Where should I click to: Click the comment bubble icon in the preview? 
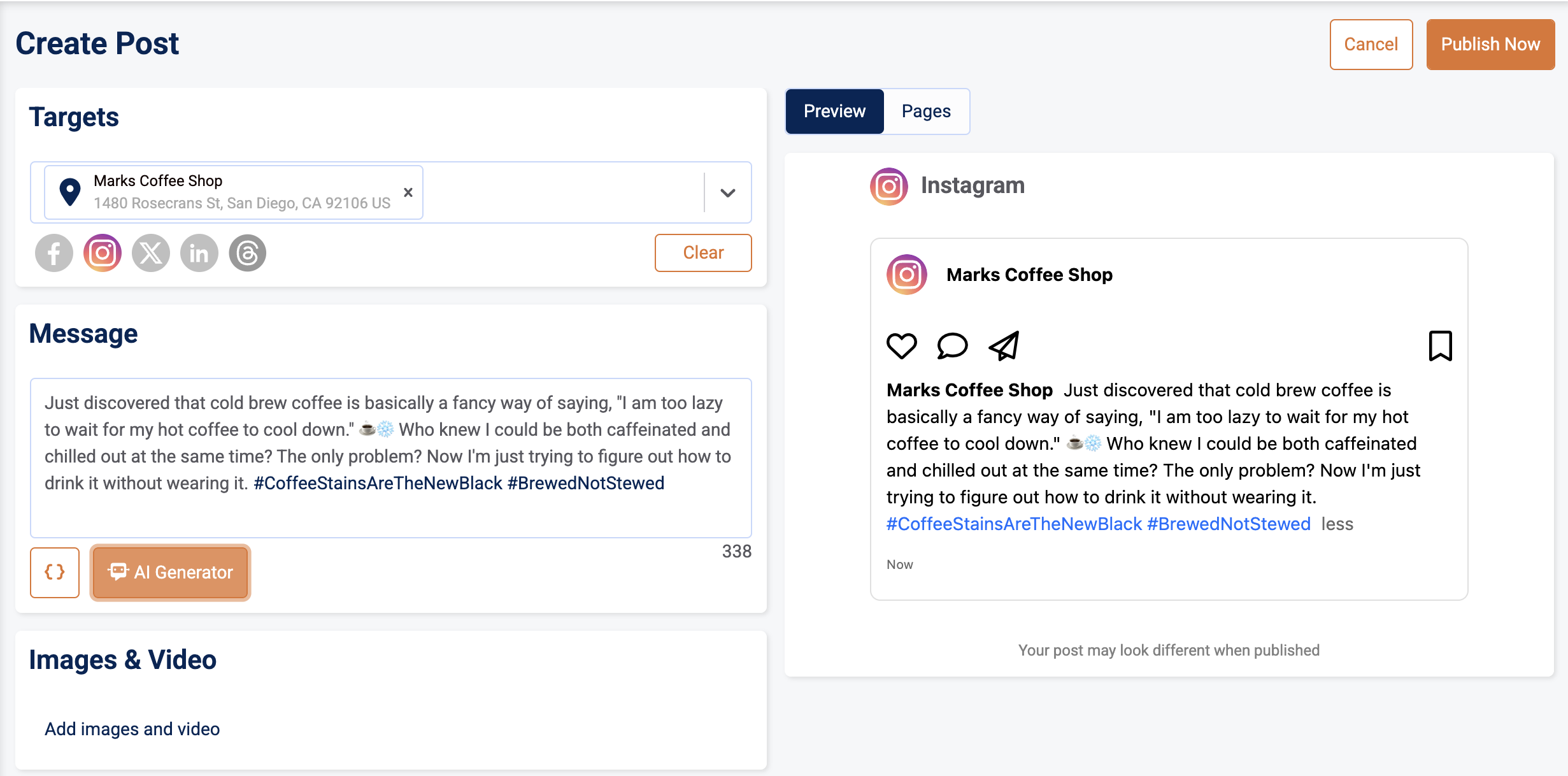point(952,346)
